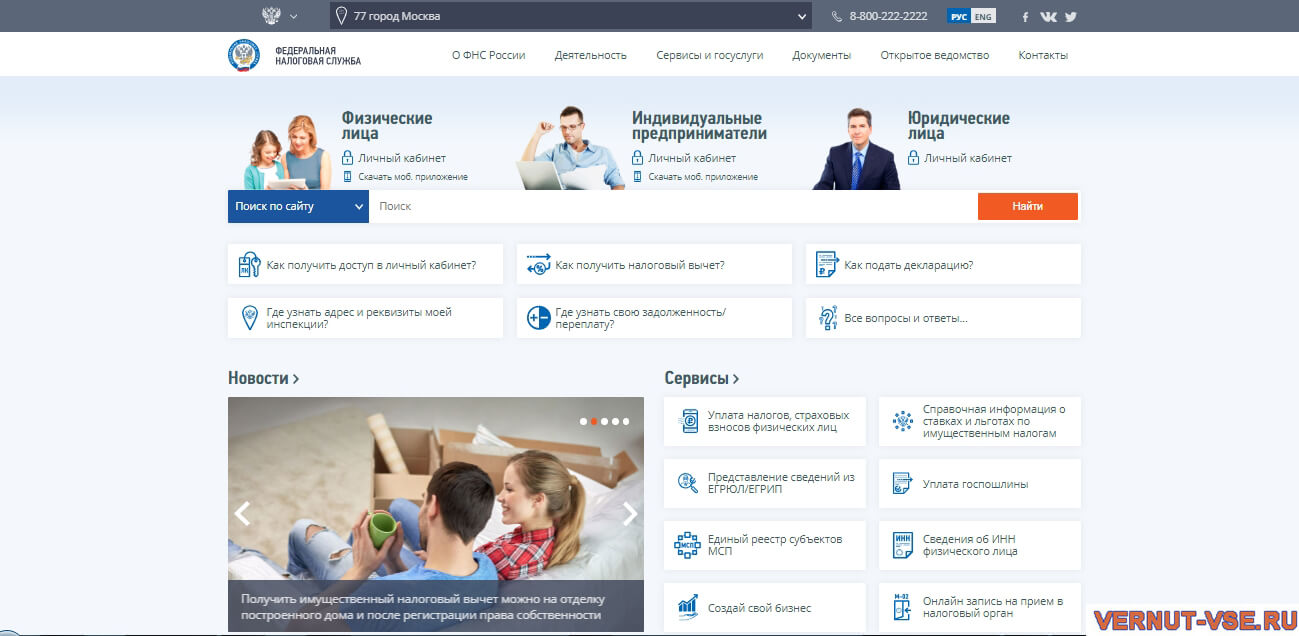Click the key icon for личный кабинет access
1299x636 pixels.
[249, 265]
